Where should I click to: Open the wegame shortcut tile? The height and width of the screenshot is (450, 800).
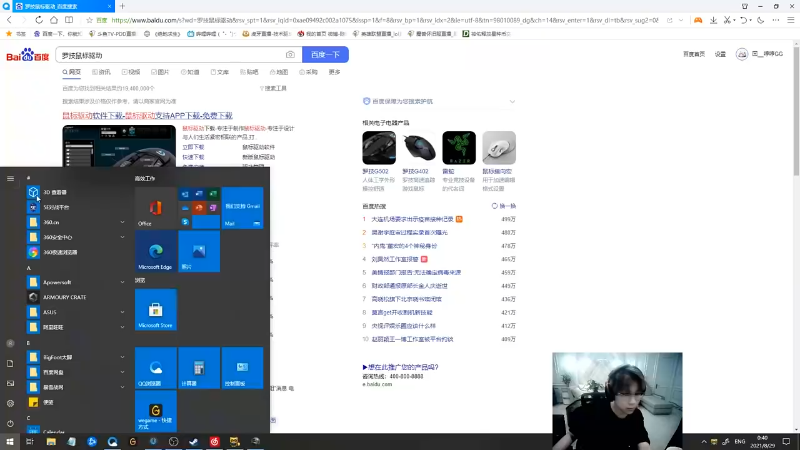[x=156, y=411]
